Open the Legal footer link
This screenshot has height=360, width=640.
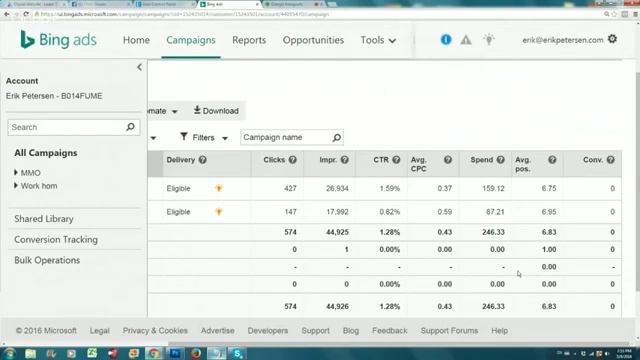point(100,331)
